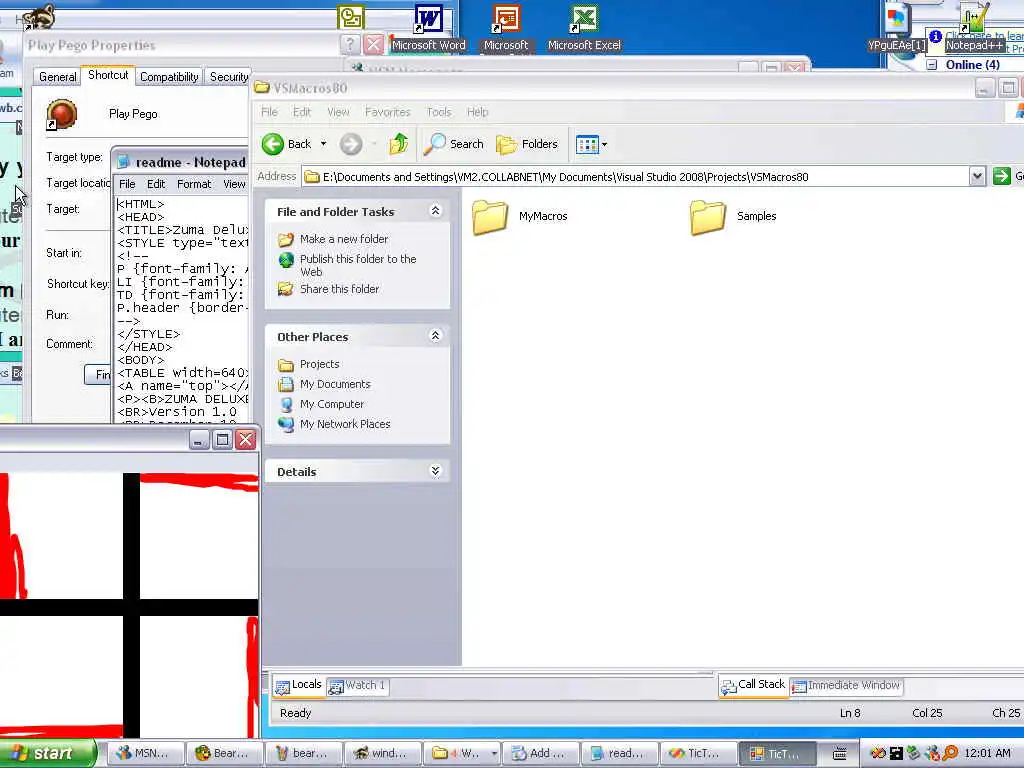The image size is (1024, 768).
Task: Collapse the Other Places panel
Action: click(435, 336)
